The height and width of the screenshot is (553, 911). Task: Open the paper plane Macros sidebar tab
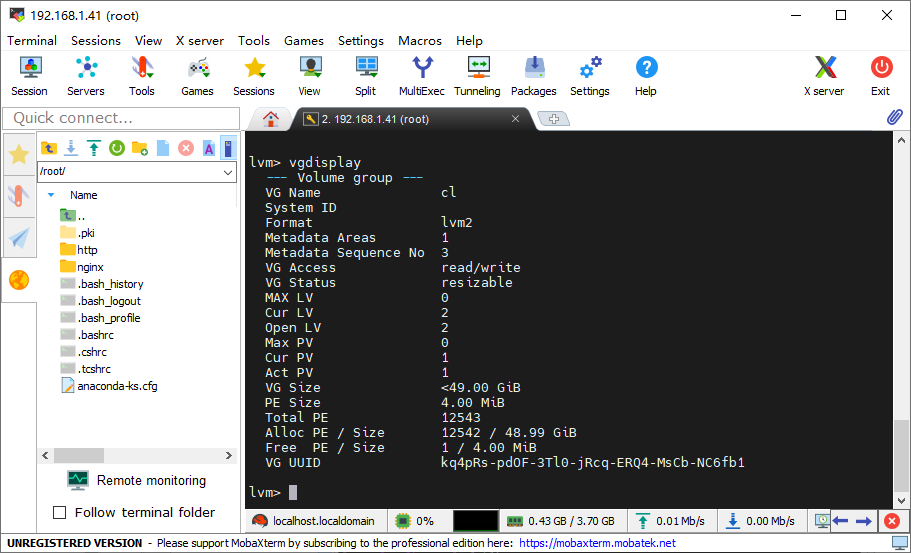click(x=19, y=238)
